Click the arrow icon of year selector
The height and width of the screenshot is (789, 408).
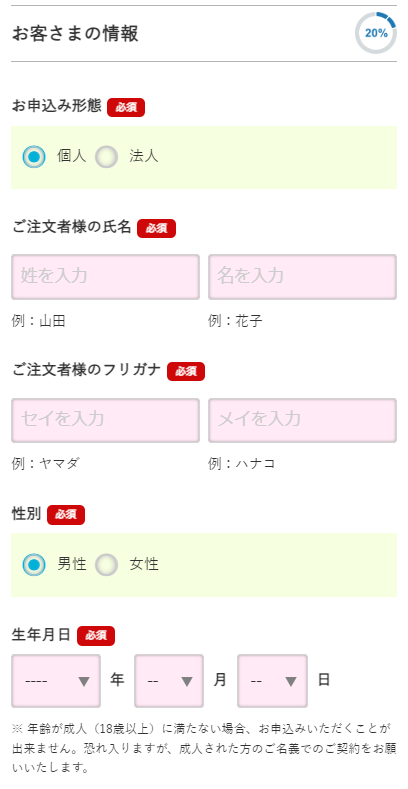coord(84,681)
